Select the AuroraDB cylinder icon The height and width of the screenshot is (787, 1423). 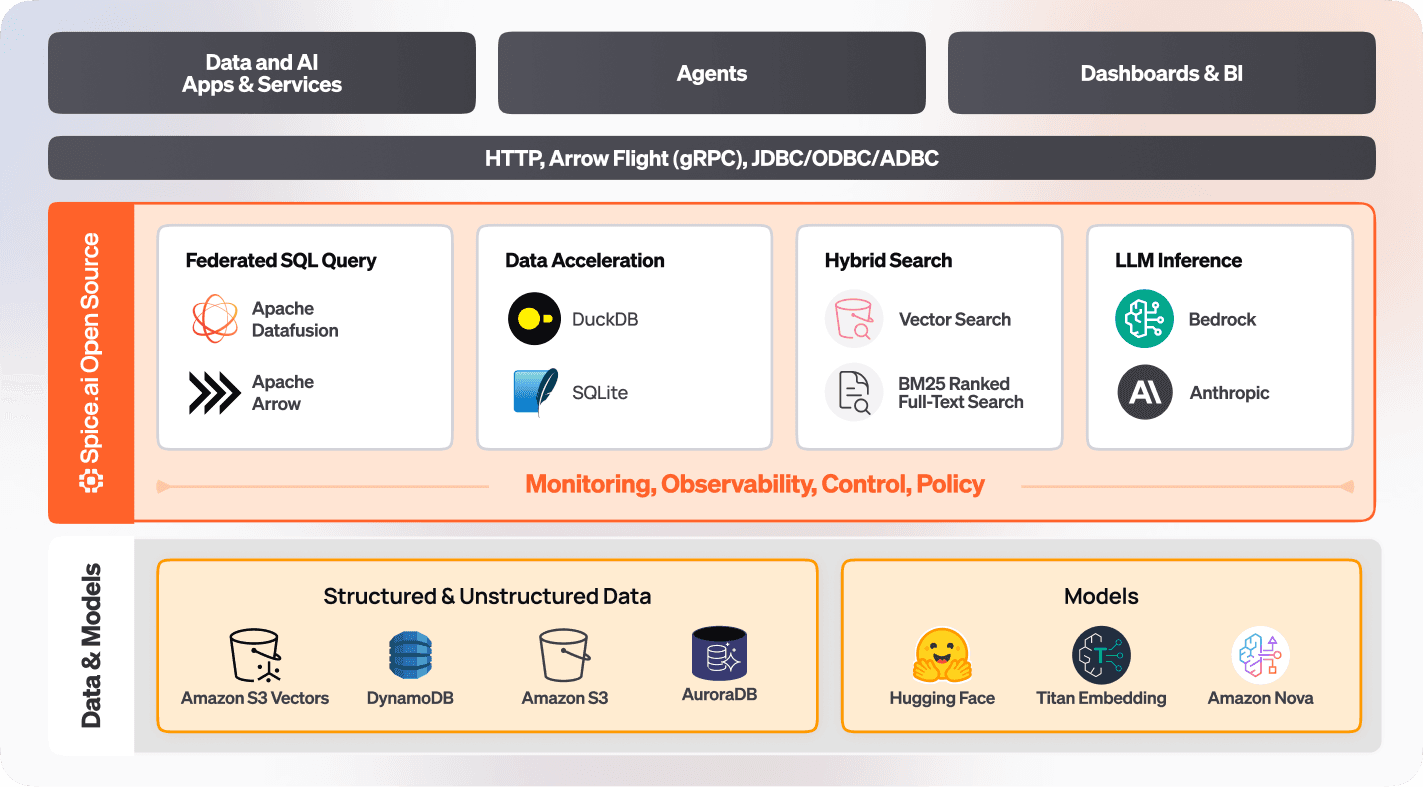pos(718,655)
